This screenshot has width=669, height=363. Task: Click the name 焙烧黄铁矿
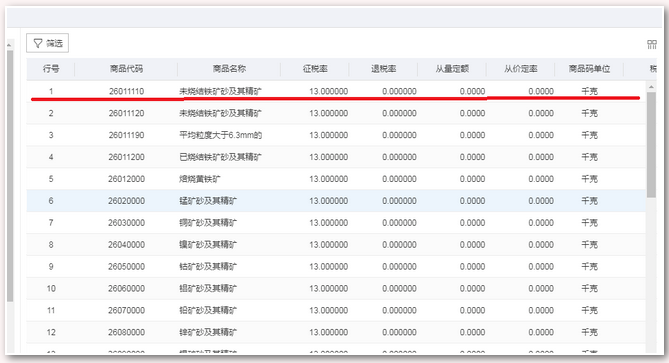(x=200, y=179)
